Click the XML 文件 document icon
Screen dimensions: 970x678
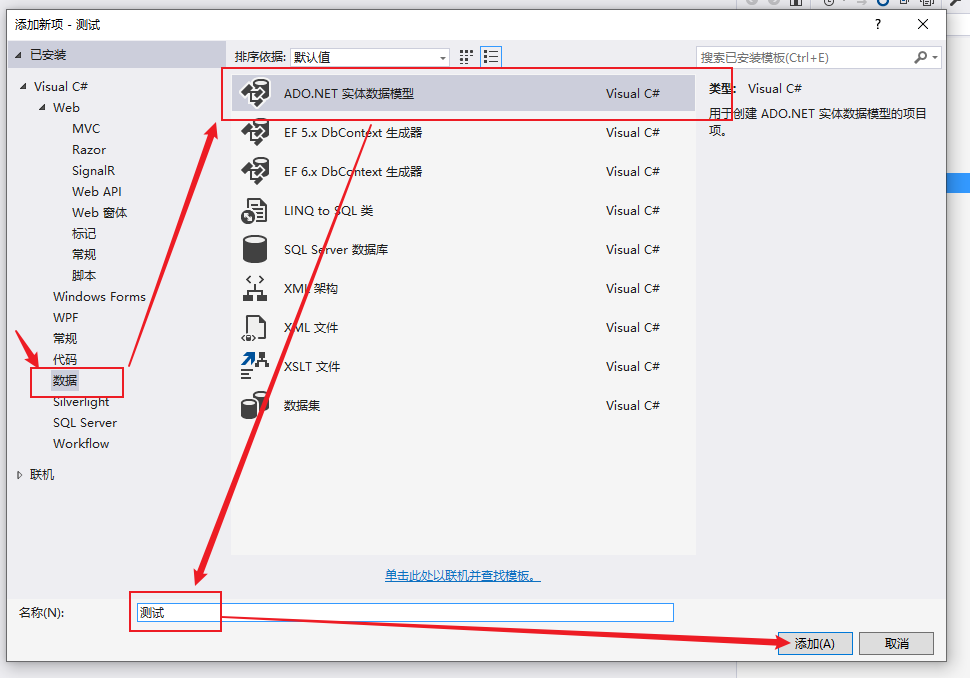(254, 328)
